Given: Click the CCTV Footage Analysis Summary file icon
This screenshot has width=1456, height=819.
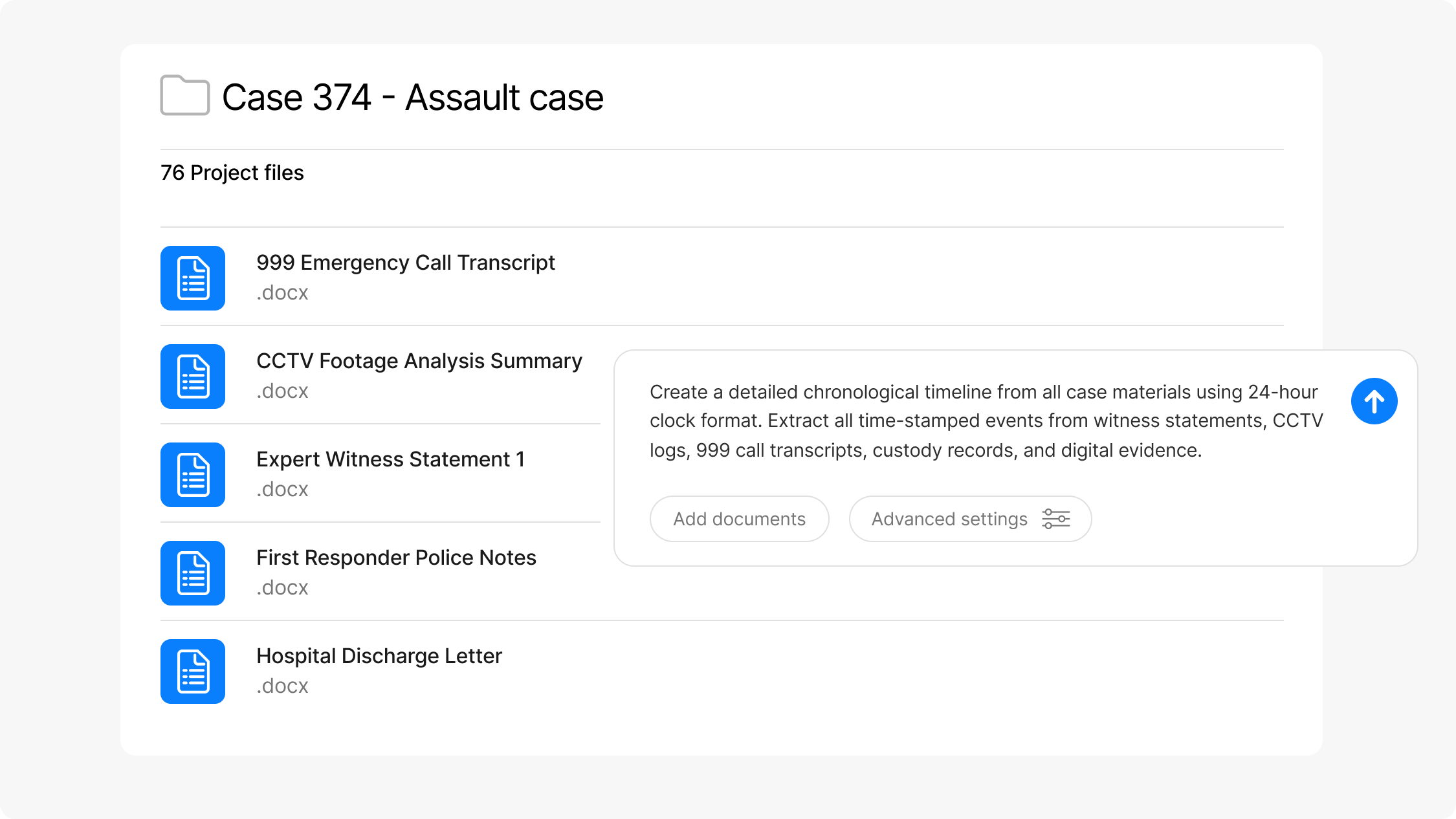Looking at the screenshot, I should pyautogui.click(x=193, y=377).
